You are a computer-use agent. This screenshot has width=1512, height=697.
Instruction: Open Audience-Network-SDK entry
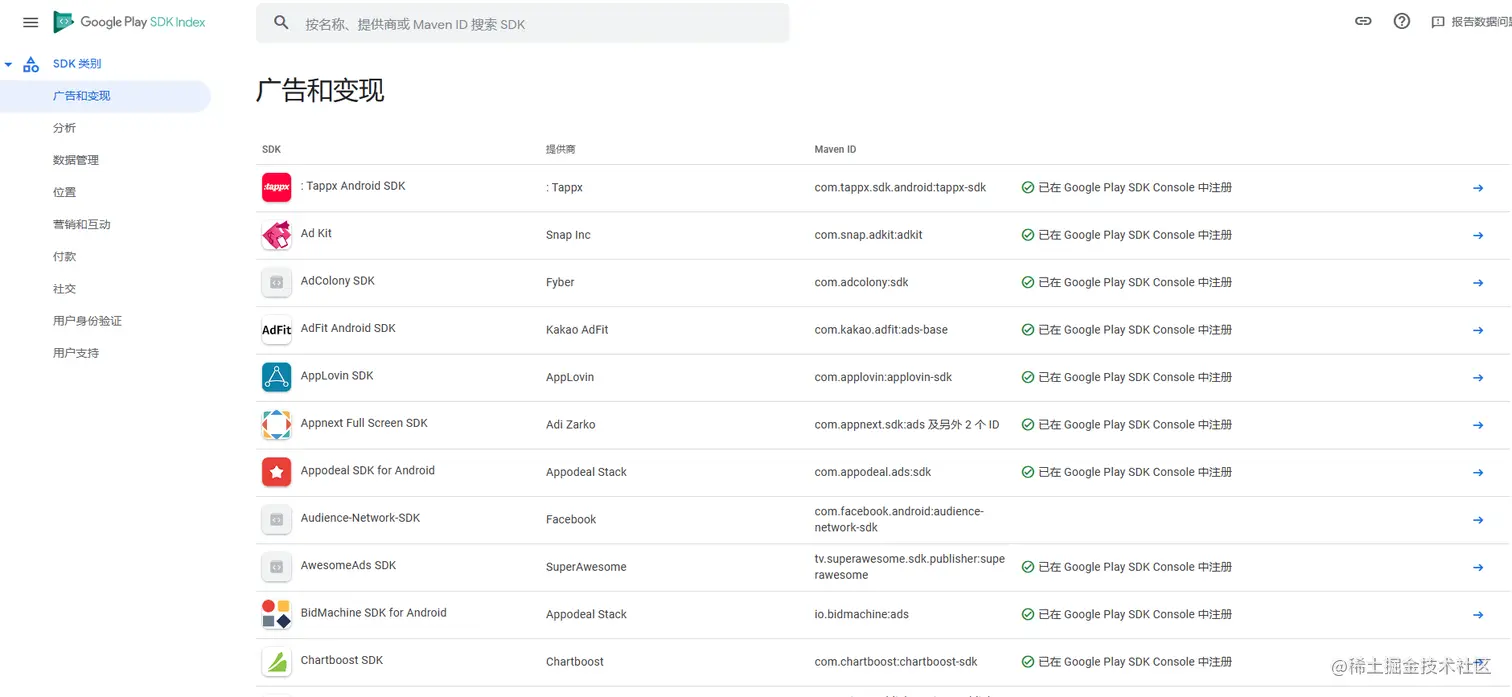[360, 518]
